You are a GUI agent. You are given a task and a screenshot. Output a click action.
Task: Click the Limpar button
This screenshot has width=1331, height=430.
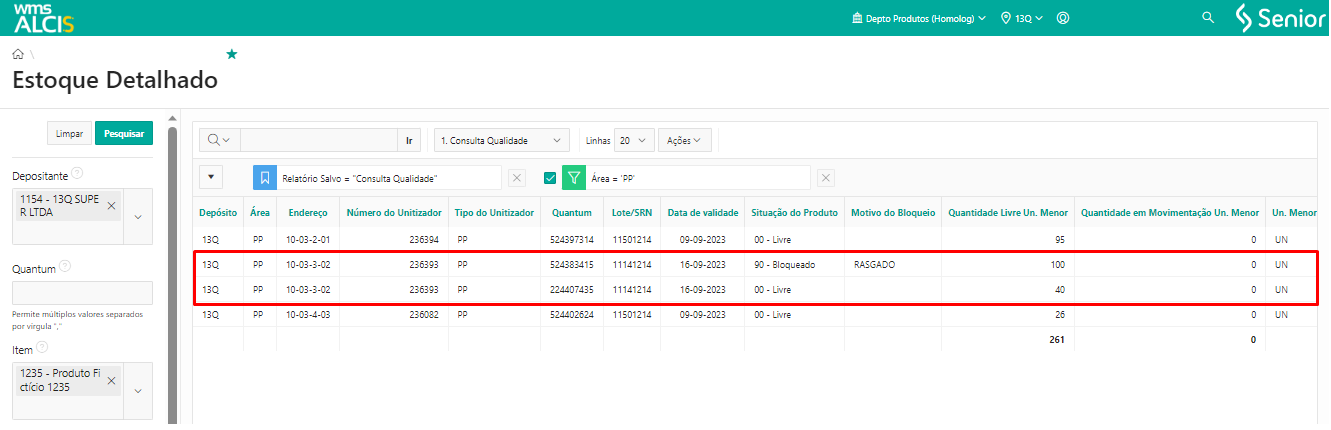69,134
